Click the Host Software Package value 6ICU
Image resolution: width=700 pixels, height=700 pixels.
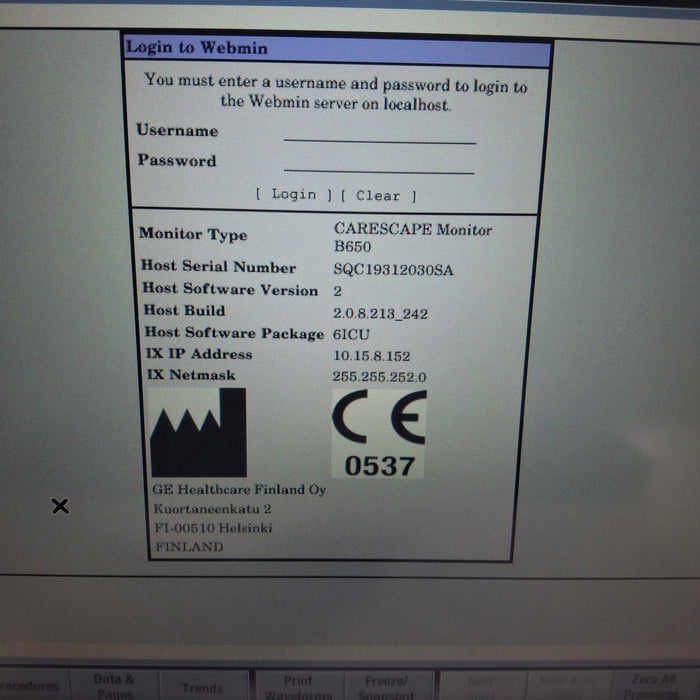click(x=351, y=334)
